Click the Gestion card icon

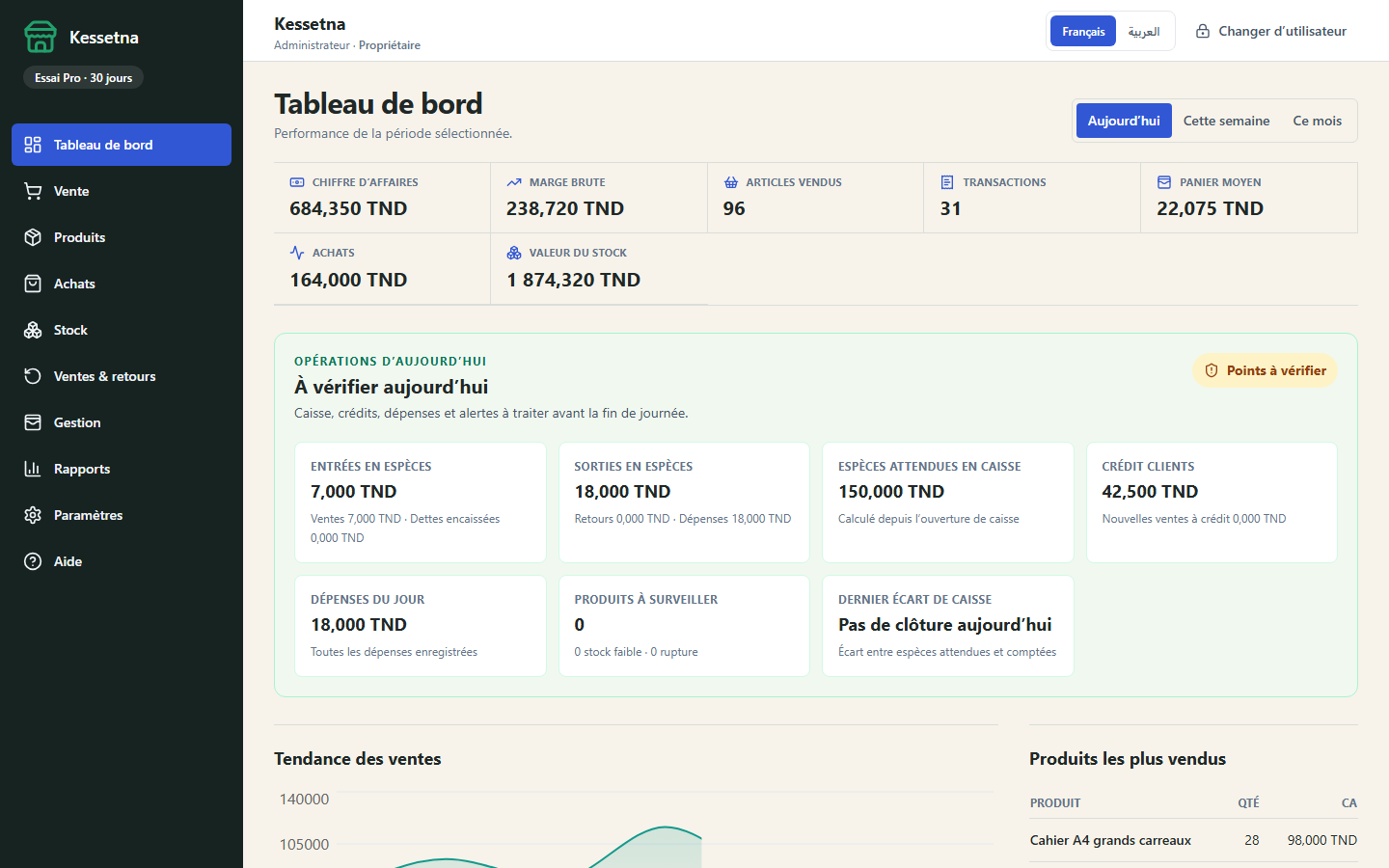(33, 422)
